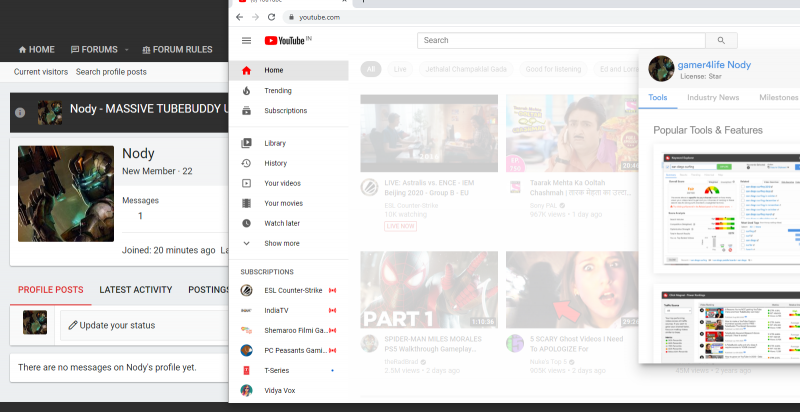Click the YouTube logo
The height and width of the screenshot is (412, 800).
pyautogui.click(x=288, y=41)
